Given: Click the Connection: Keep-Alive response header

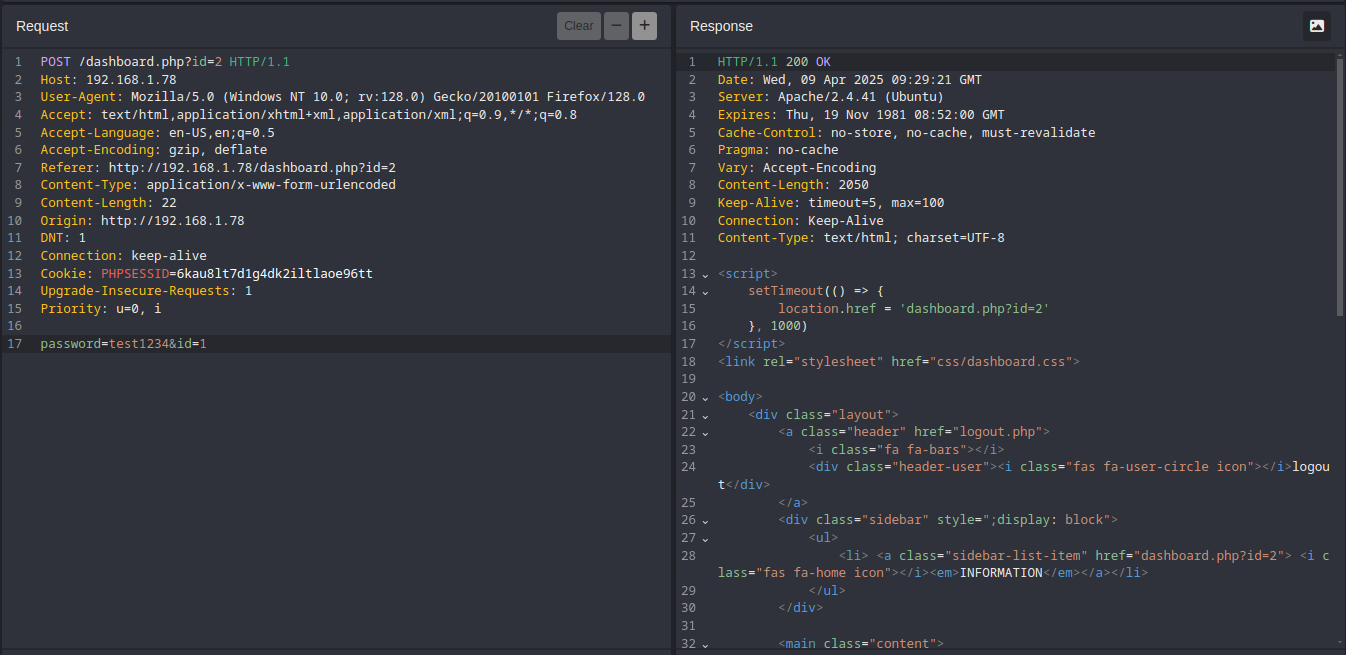Looking at the screenshot, I should pos(801,221).
